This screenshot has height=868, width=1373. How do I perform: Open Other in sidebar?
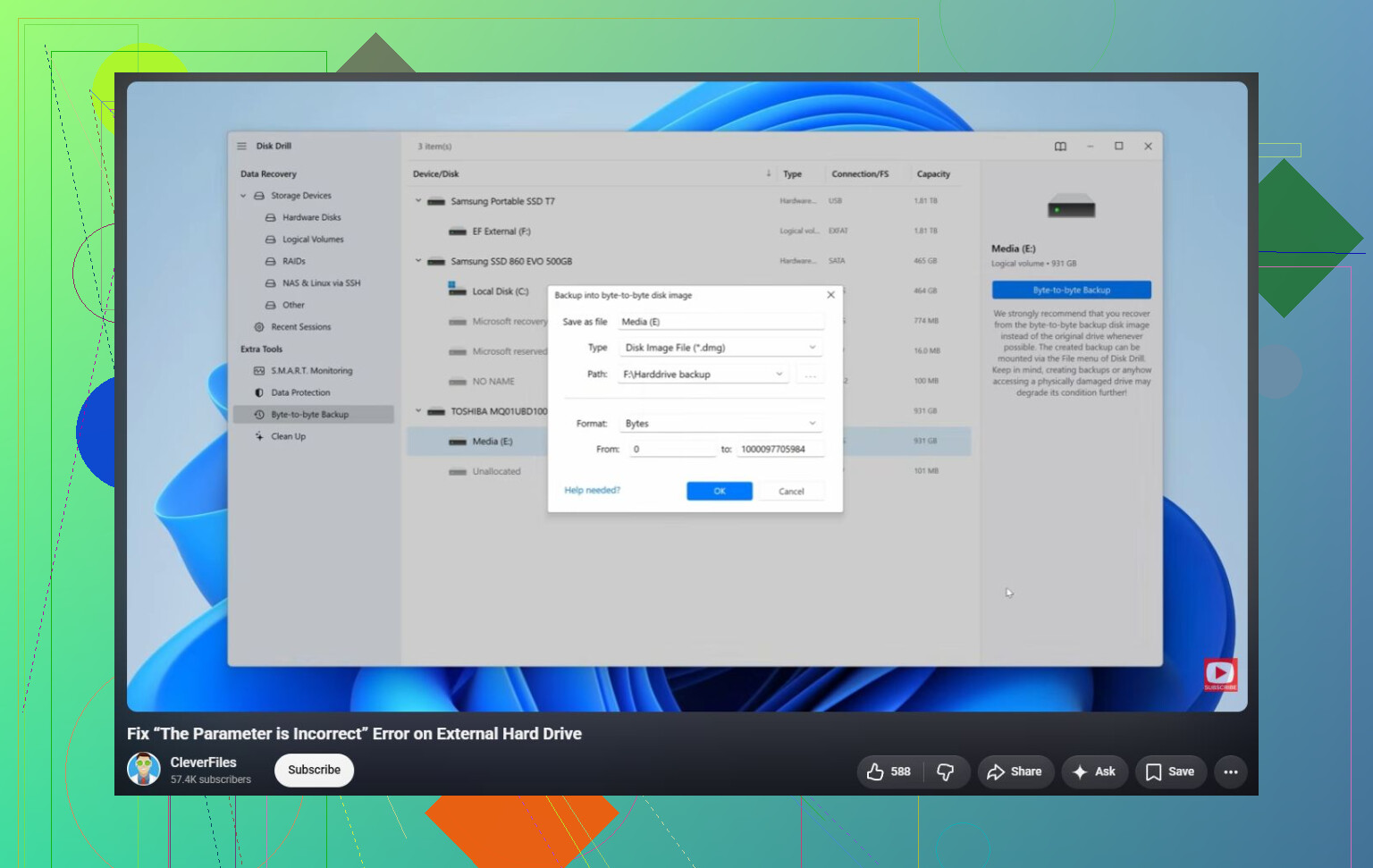pos(293,305)
